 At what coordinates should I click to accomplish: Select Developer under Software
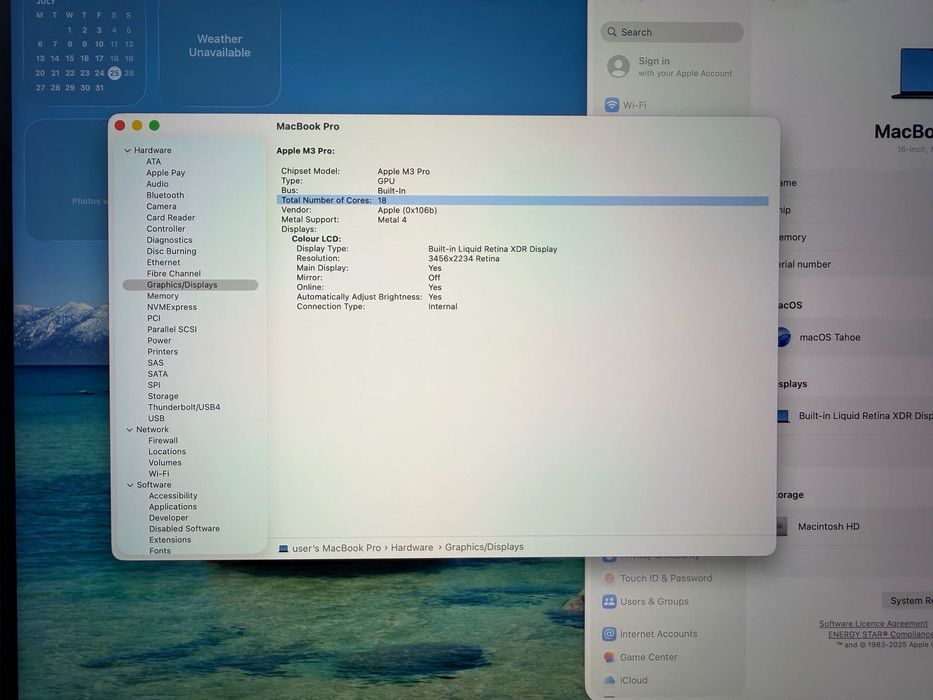click(168, 518)
